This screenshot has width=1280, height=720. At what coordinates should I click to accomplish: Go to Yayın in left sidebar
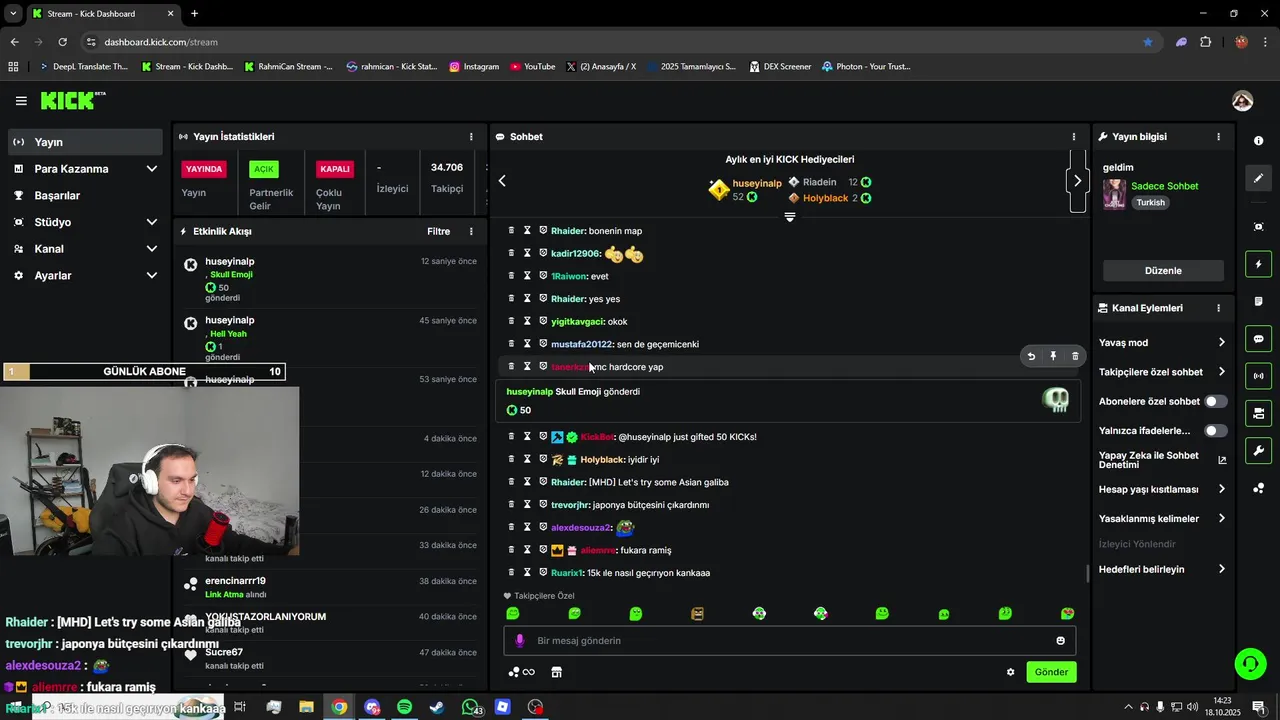85,142
